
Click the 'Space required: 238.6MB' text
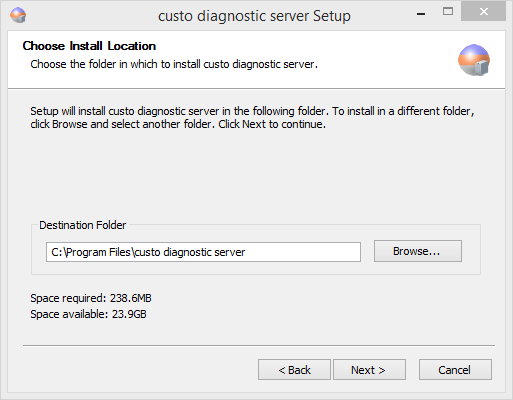tap(91, 298)
